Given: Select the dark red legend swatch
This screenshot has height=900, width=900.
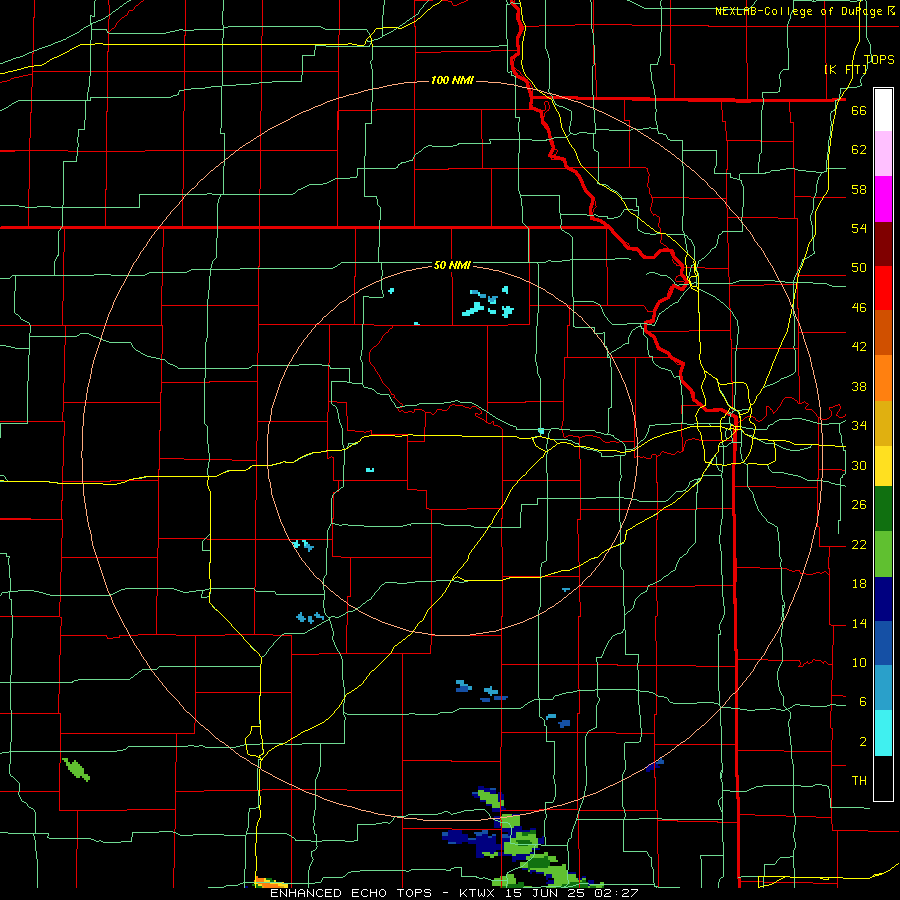Looking at the screenshot, I should click(883, 244).
